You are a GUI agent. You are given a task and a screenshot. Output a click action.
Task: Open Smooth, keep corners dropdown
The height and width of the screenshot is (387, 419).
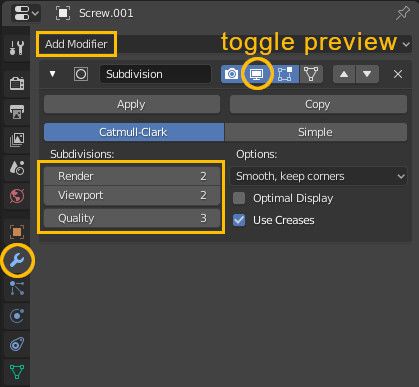tap(319, 176)
